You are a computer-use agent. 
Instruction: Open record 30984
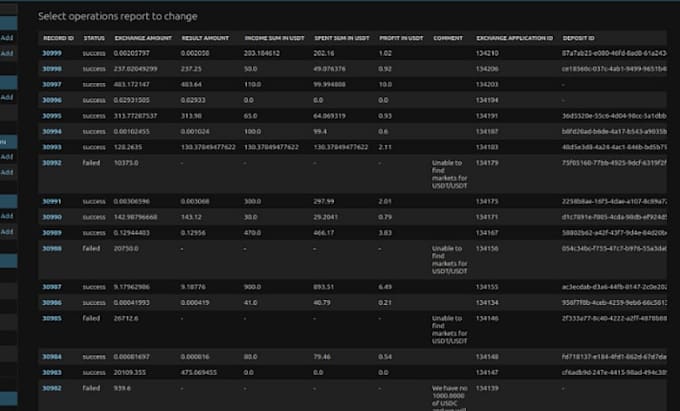point(52,357)
